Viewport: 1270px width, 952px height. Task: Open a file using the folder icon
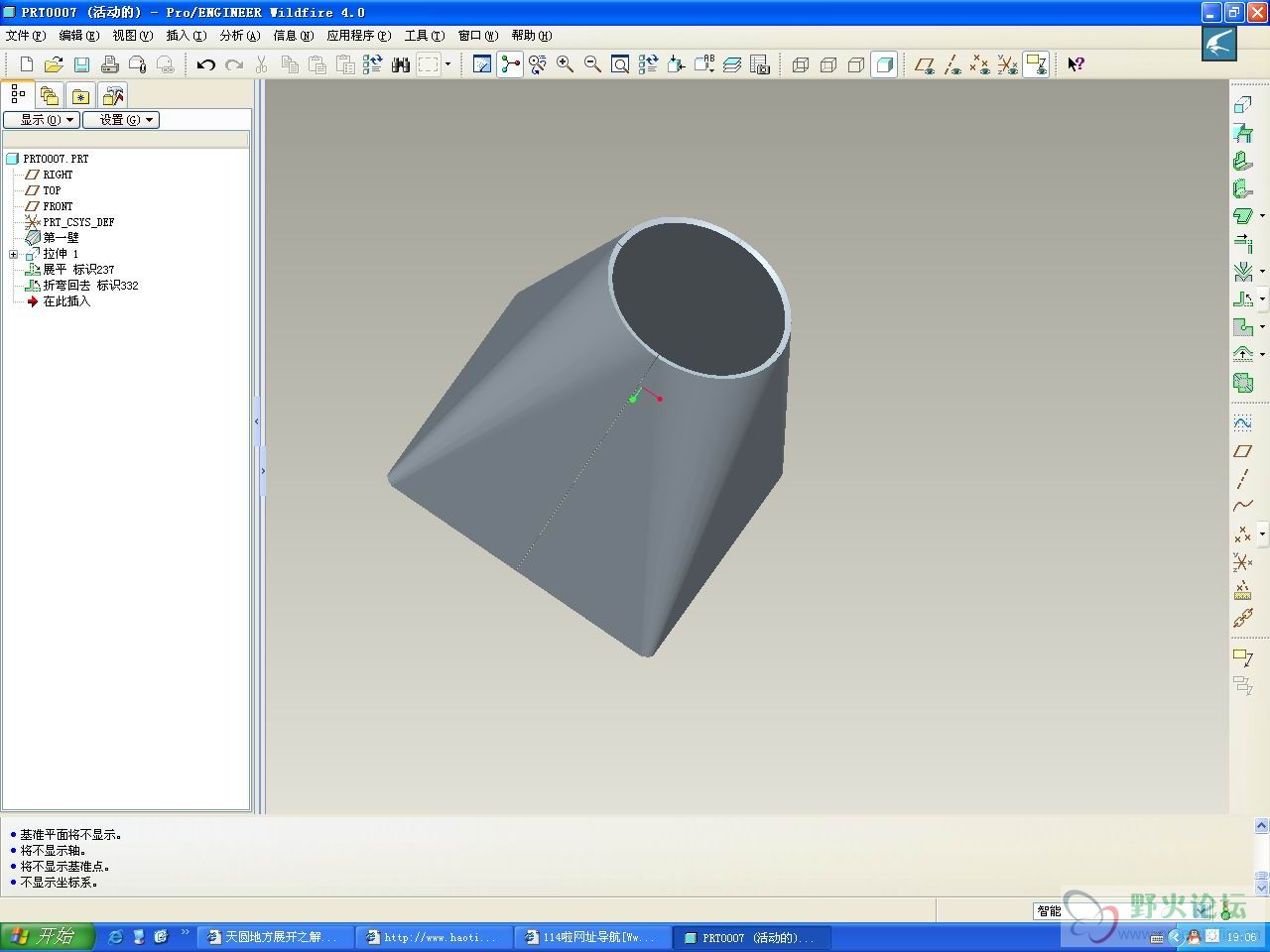coord(54,64)
